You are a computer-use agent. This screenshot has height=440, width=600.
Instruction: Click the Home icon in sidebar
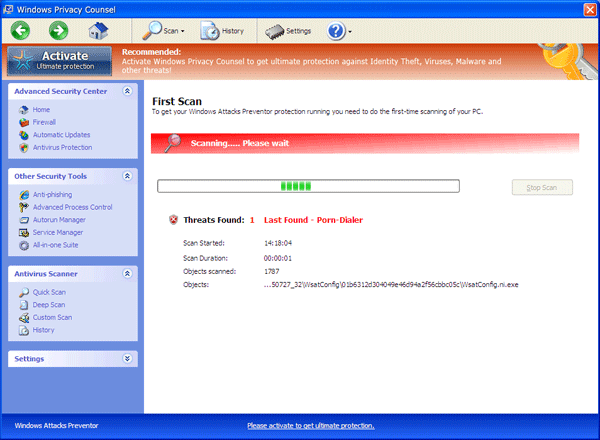[24, 110]
